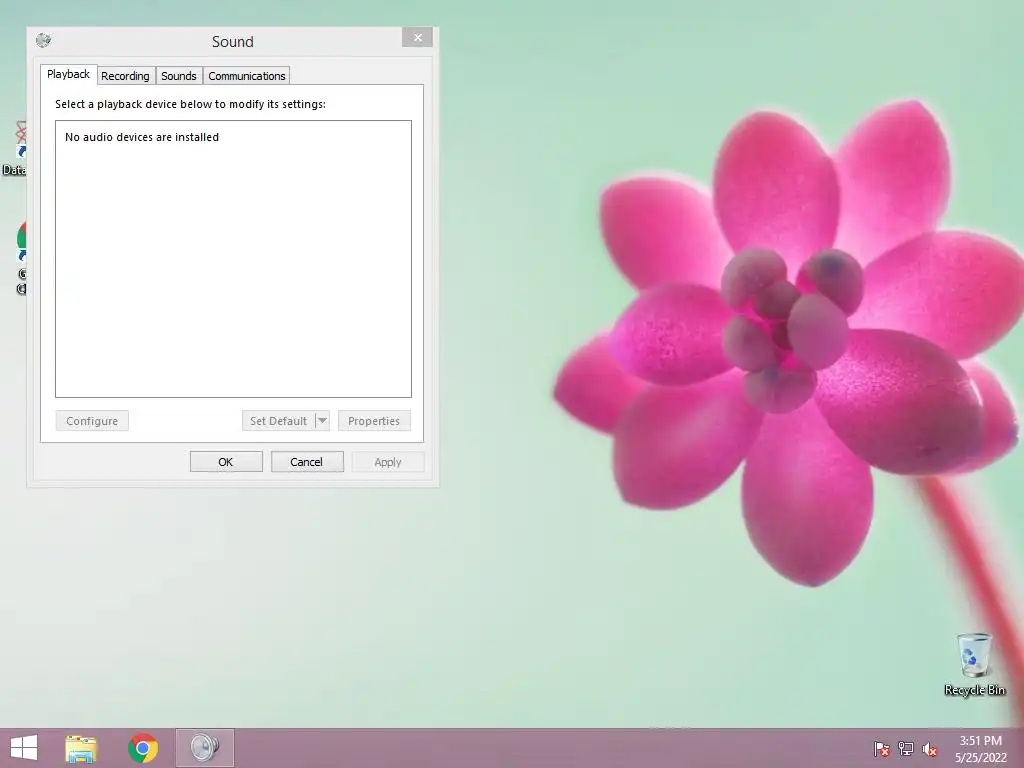This screenshot has height=768, width=1024.
Task: Close the Sound window
Action: point(418,38)
